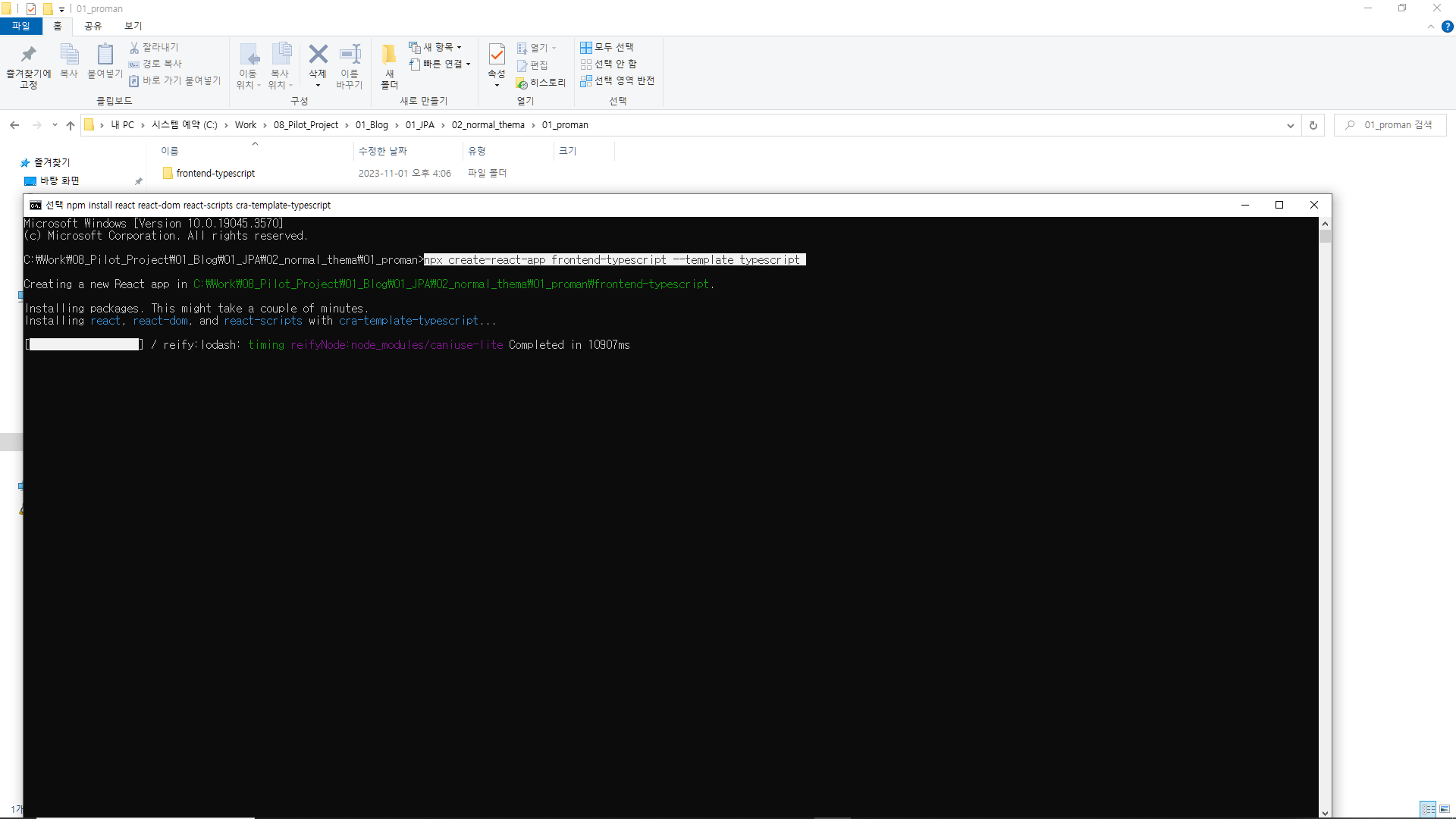Click the red Delete X icon
This screenshot has height=819, width=1456.
click(318, 54)
